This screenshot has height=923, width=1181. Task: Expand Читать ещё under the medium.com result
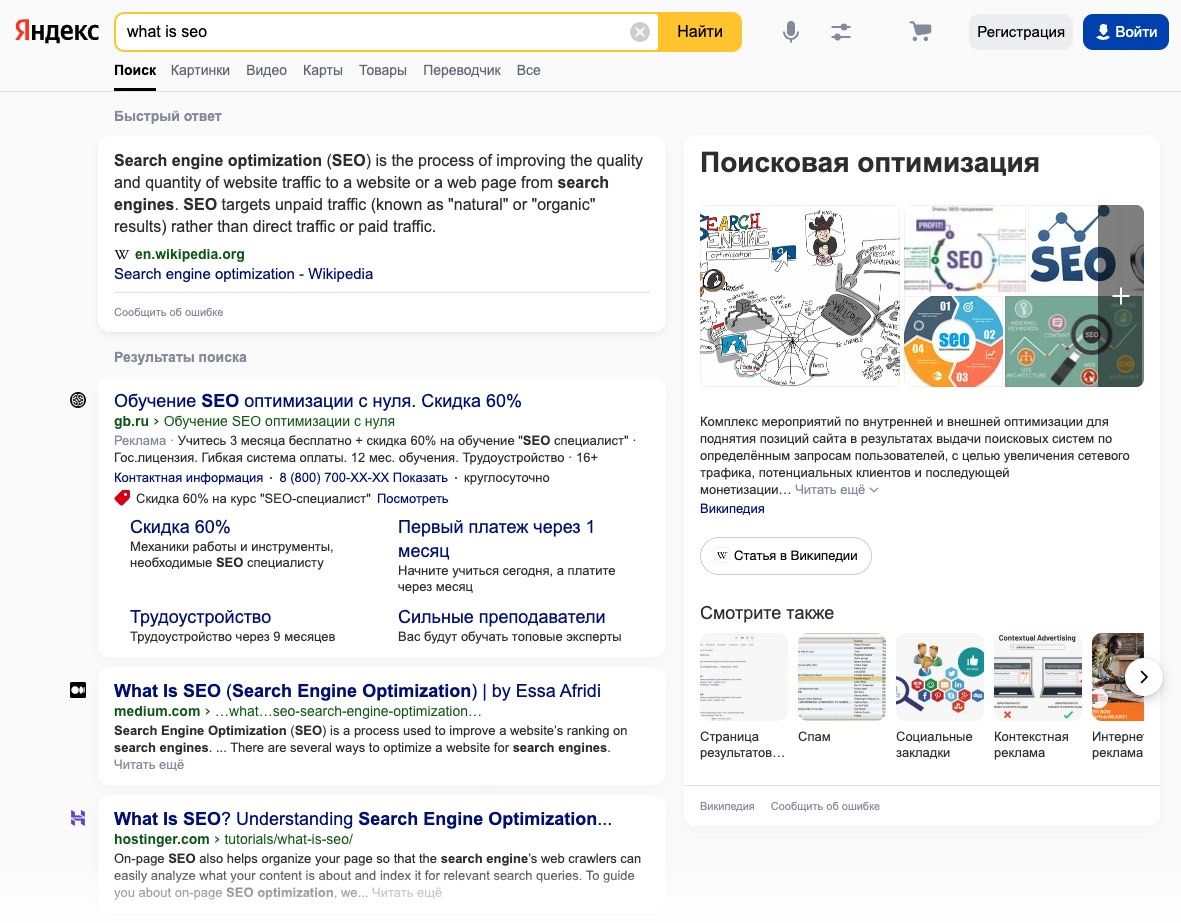(148, 765)
